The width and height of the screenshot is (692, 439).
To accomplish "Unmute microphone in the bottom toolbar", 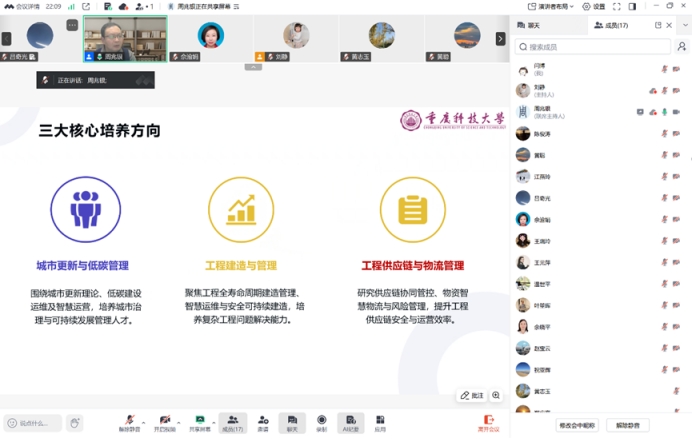I will coord(129,421).
